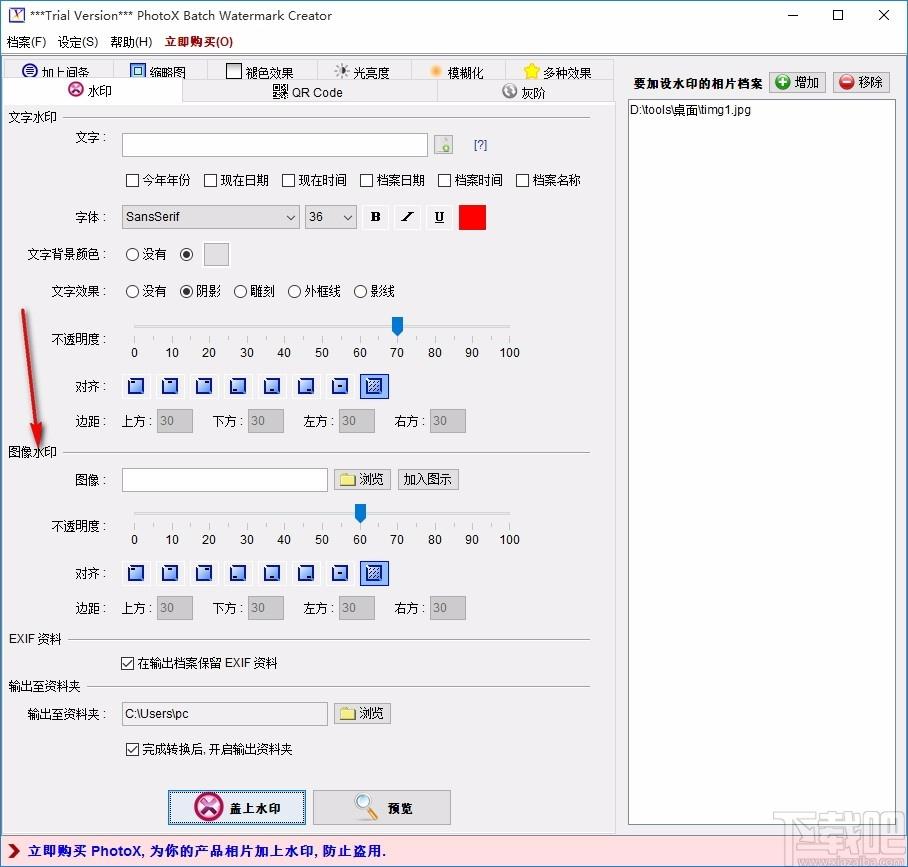The width and height of the screenshot is (908, 867).
Task: Select bottom-left alignment for image watermark
Action: tap(238, 573)
